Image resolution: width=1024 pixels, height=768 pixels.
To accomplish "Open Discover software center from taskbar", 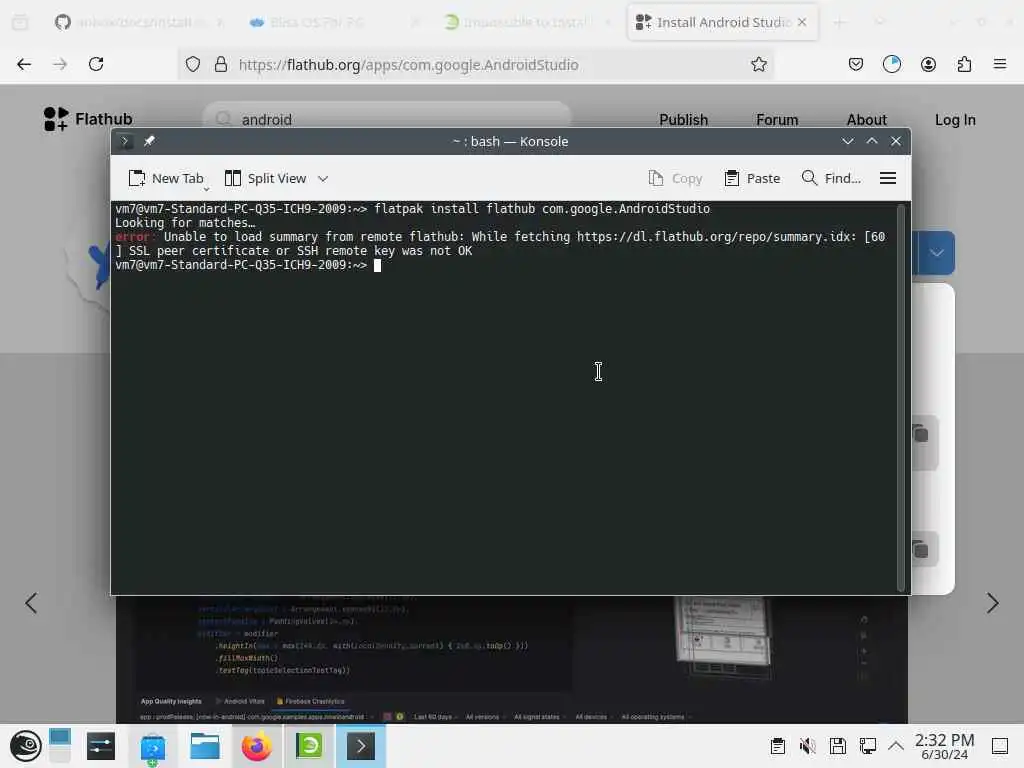I will pos(153,747).
